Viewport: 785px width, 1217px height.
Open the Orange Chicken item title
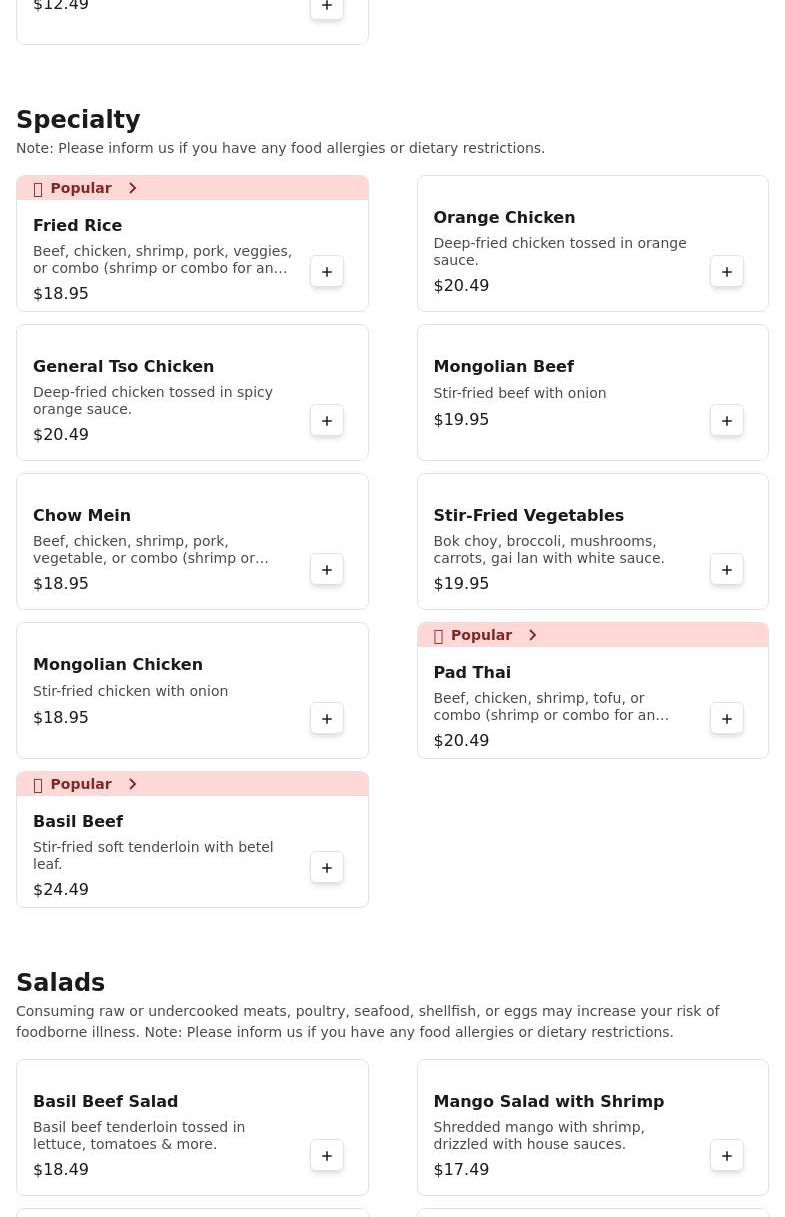(504, 217)
